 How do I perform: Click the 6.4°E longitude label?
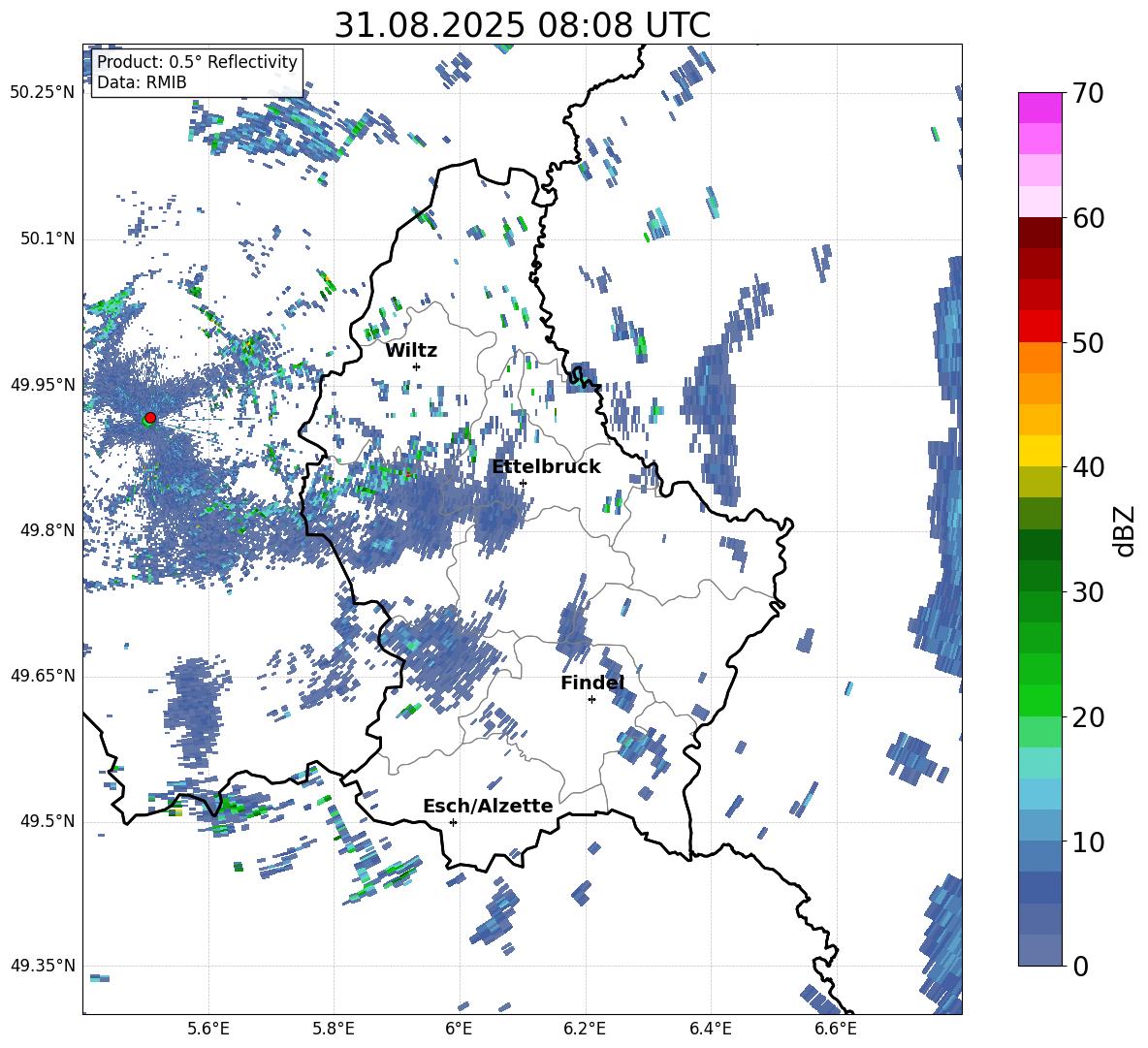coord(710,1029)
